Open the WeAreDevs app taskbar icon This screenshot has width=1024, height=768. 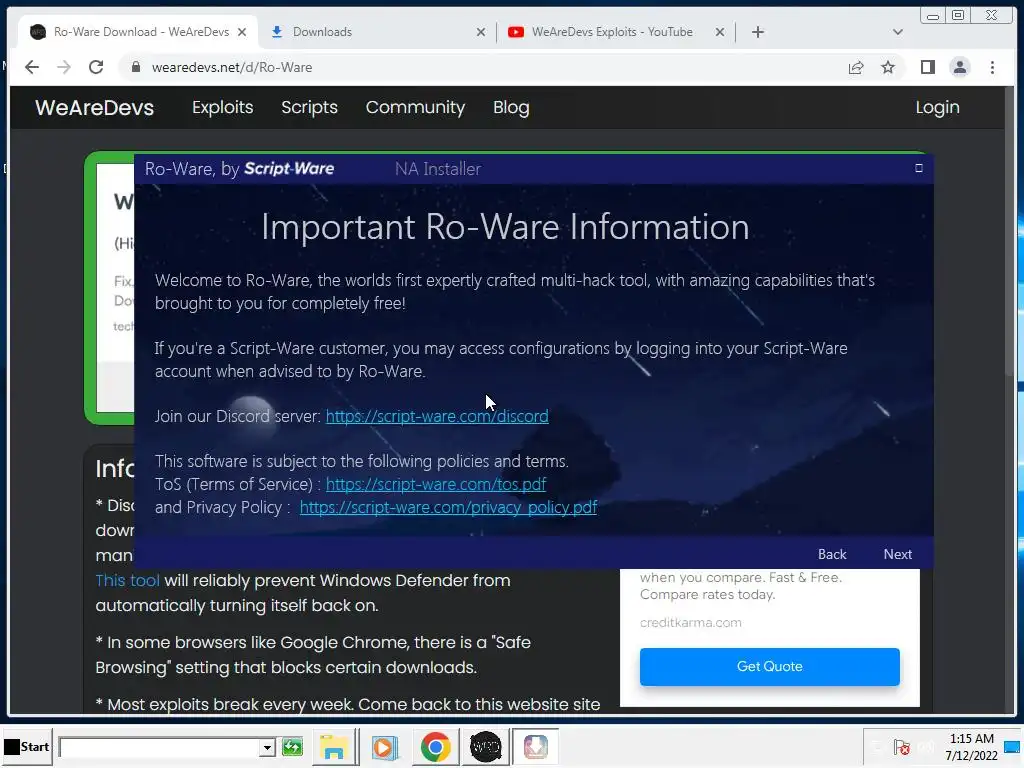click(x=485, y=746)
